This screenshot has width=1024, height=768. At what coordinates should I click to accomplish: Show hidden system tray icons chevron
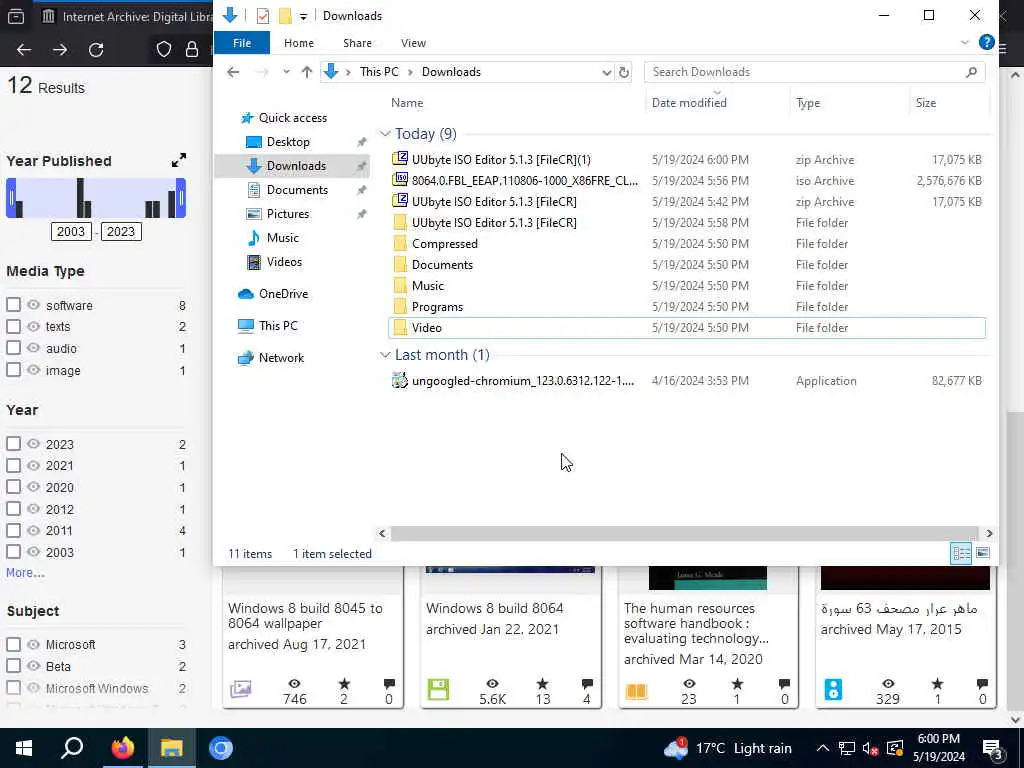pos(823,748)
